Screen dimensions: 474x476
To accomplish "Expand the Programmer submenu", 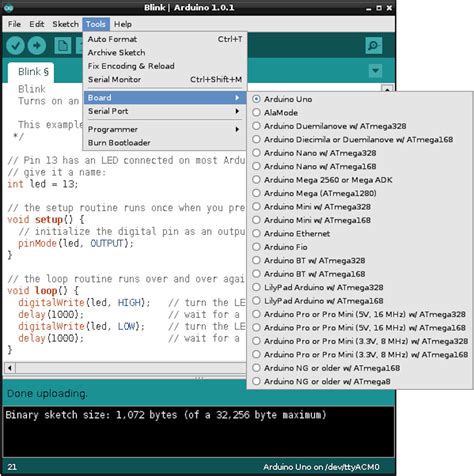I will point(165,129).
